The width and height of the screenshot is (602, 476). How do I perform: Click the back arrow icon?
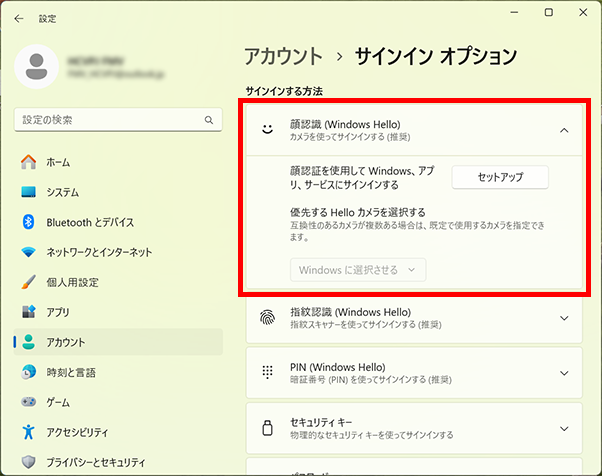[x=19, y=18]
